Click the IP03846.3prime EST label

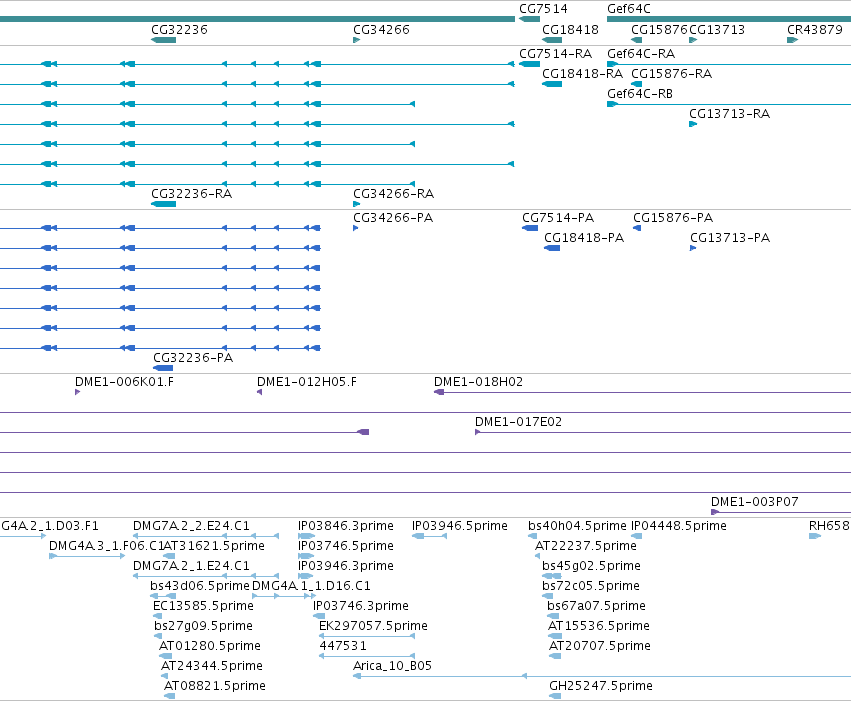click(346, 526)
